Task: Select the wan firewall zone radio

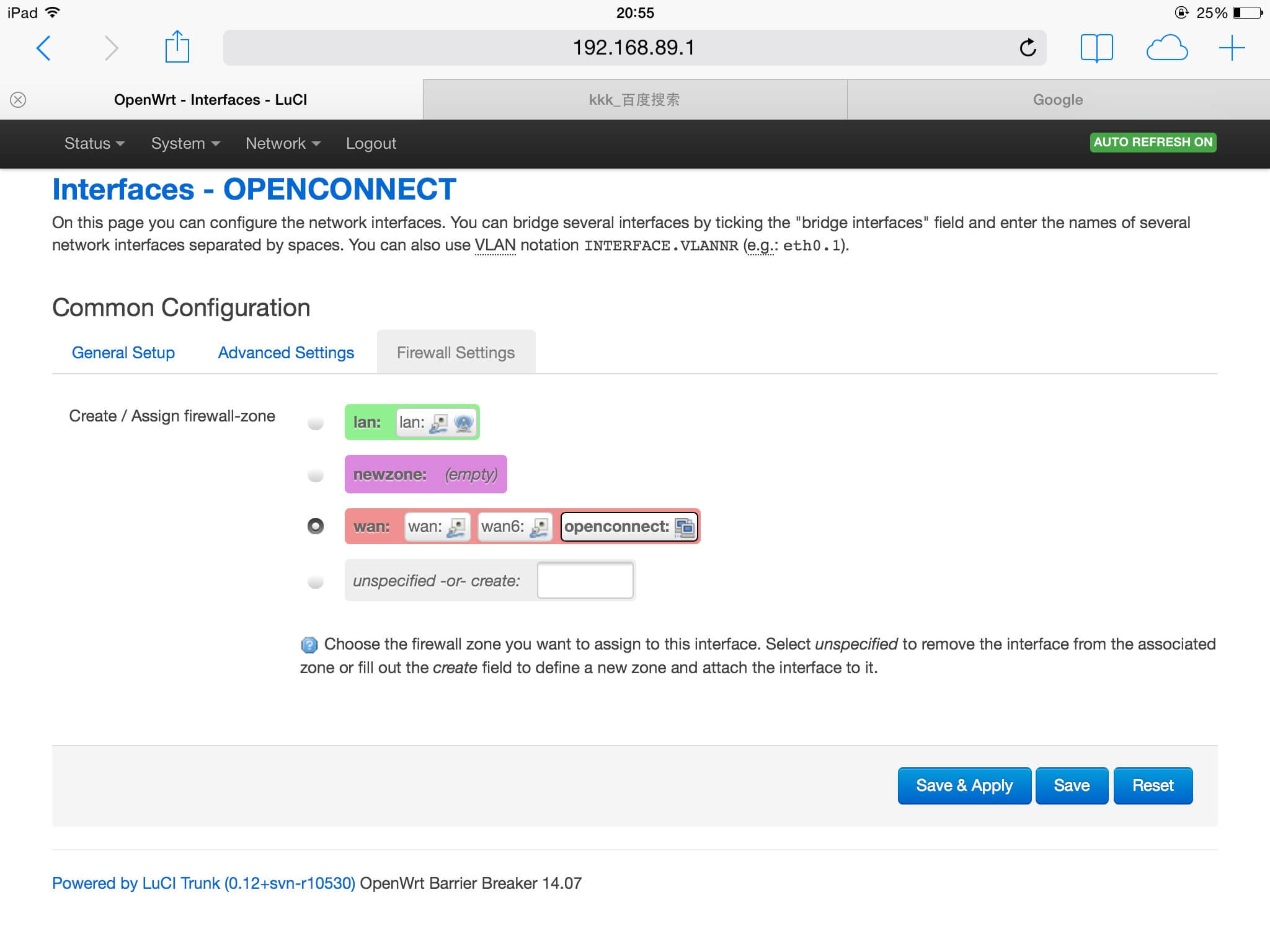Action: click(x=316, y=526)
